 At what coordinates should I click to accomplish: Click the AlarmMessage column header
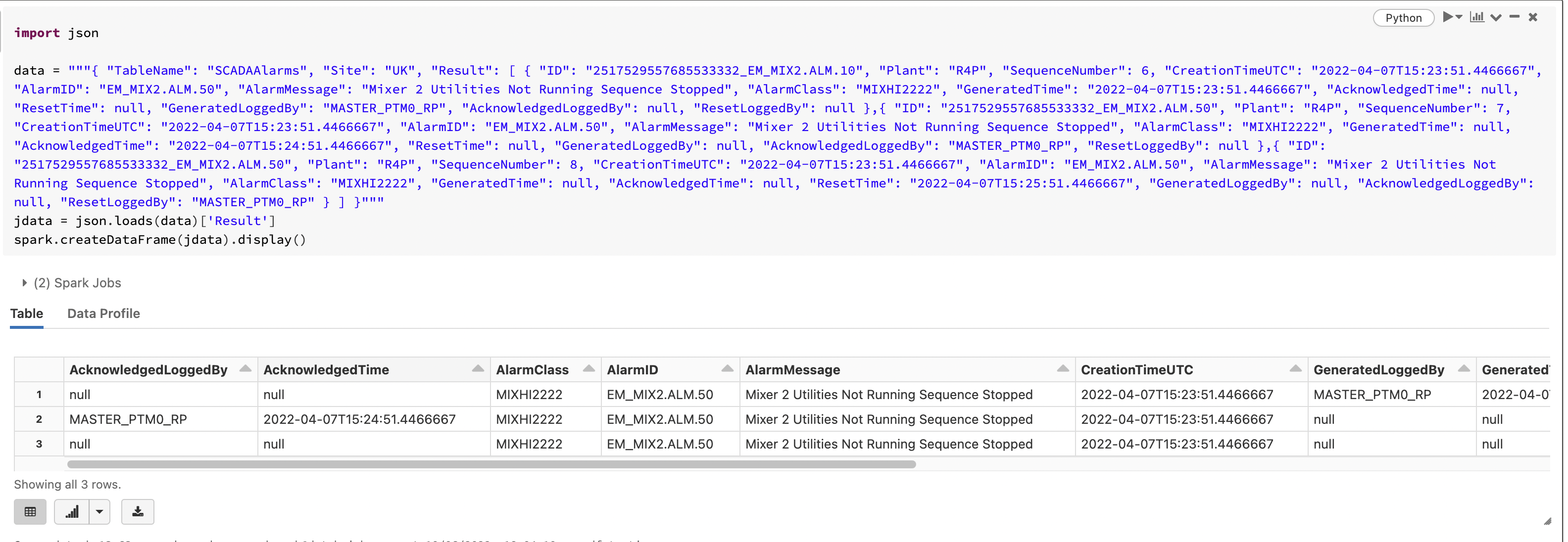(x=792, y=370)
